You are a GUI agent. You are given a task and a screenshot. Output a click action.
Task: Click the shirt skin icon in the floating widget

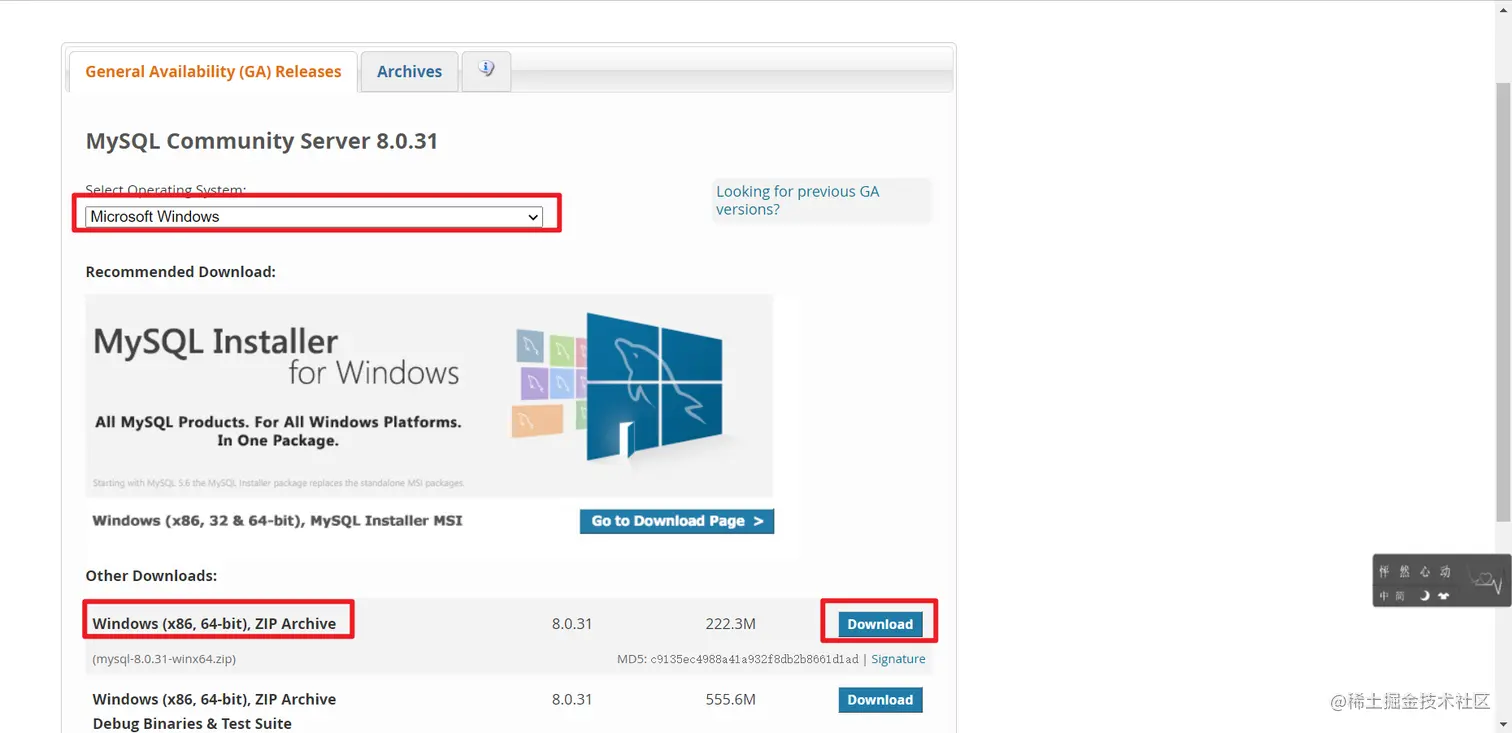click(1443, 596)
